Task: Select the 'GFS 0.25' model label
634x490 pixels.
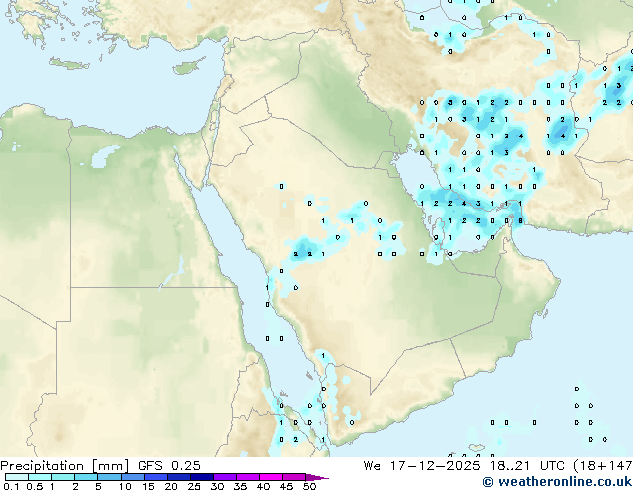Action: (x=169, y=466)
